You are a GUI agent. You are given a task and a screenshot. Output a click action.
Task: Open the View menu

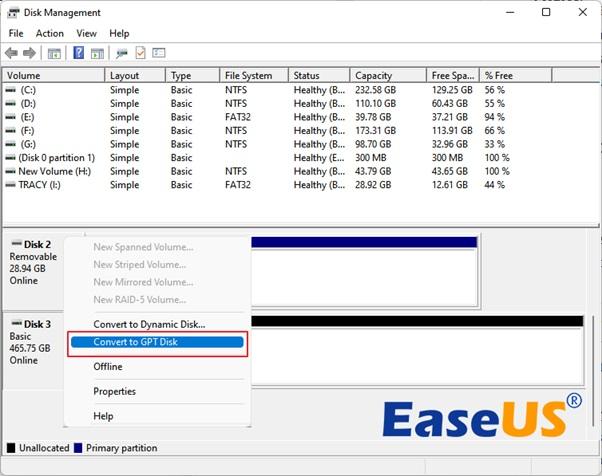(86, 33)
